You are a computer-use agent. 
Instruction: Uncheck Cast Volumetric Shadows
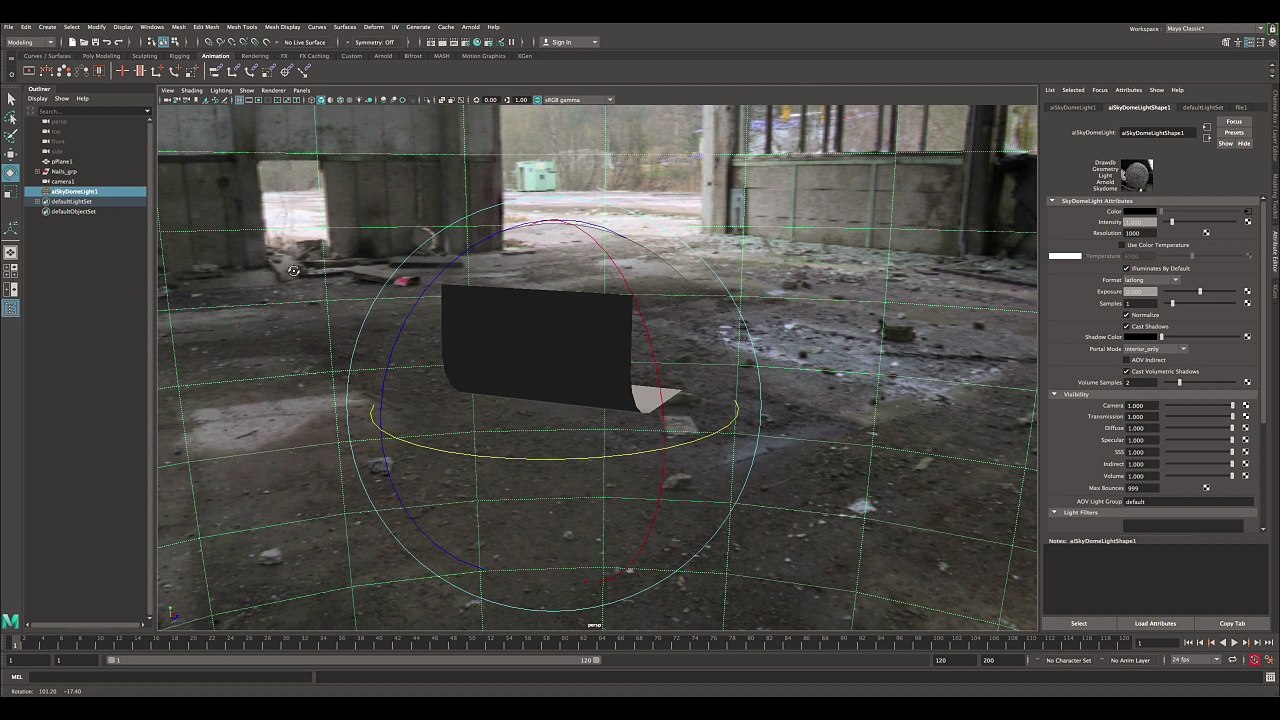point(1126,371)
